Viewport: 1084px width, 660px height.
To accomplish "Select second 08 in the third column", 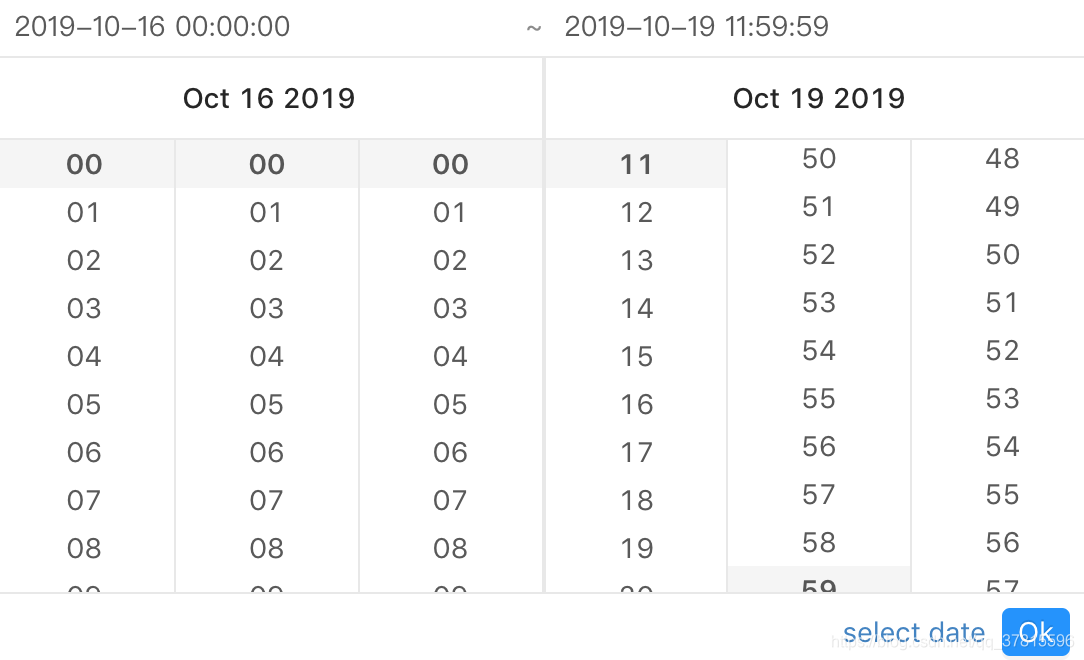I will [x=449, y=548].
